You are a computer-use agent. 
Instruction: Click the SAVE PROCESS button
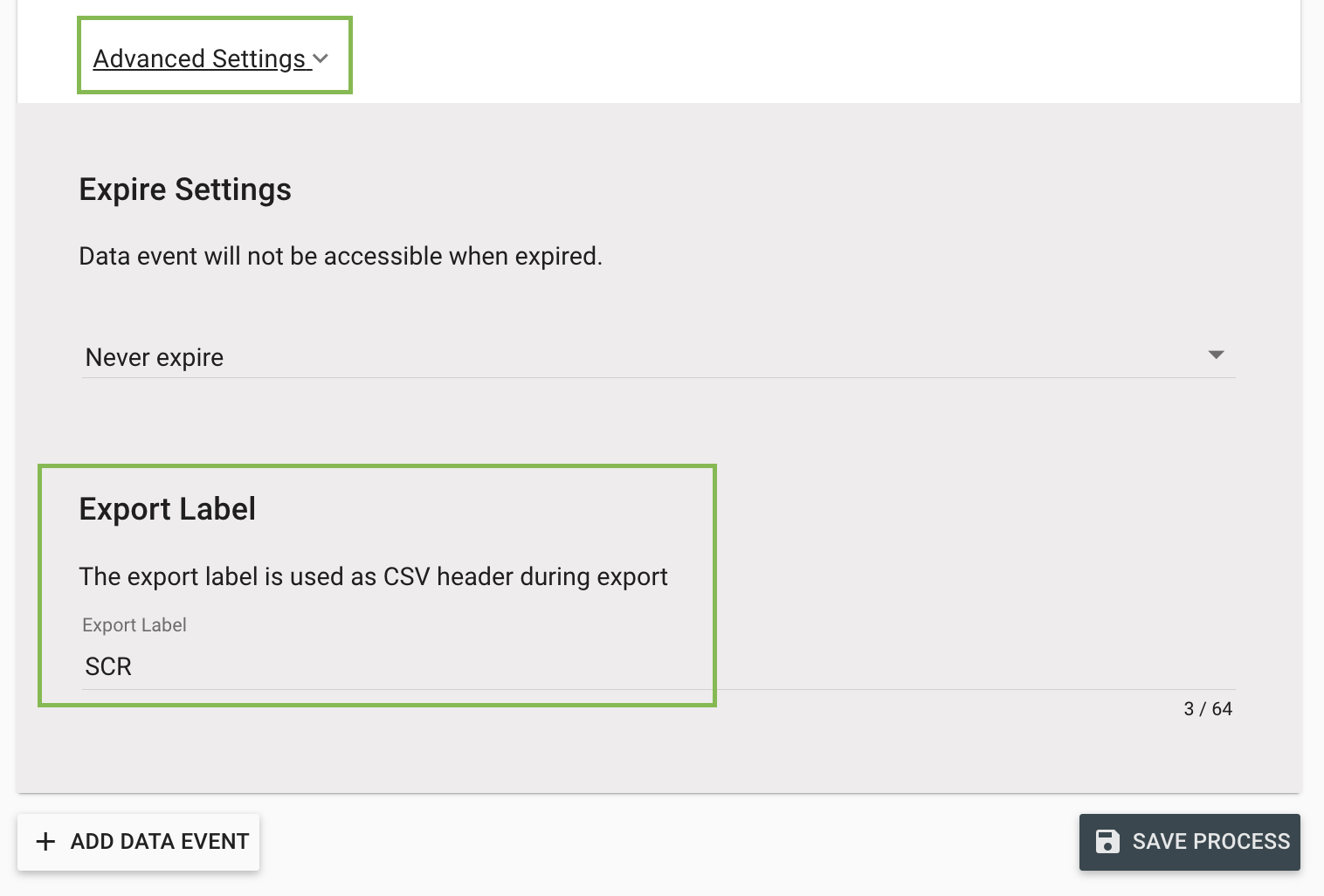(x=1189, y=841)
